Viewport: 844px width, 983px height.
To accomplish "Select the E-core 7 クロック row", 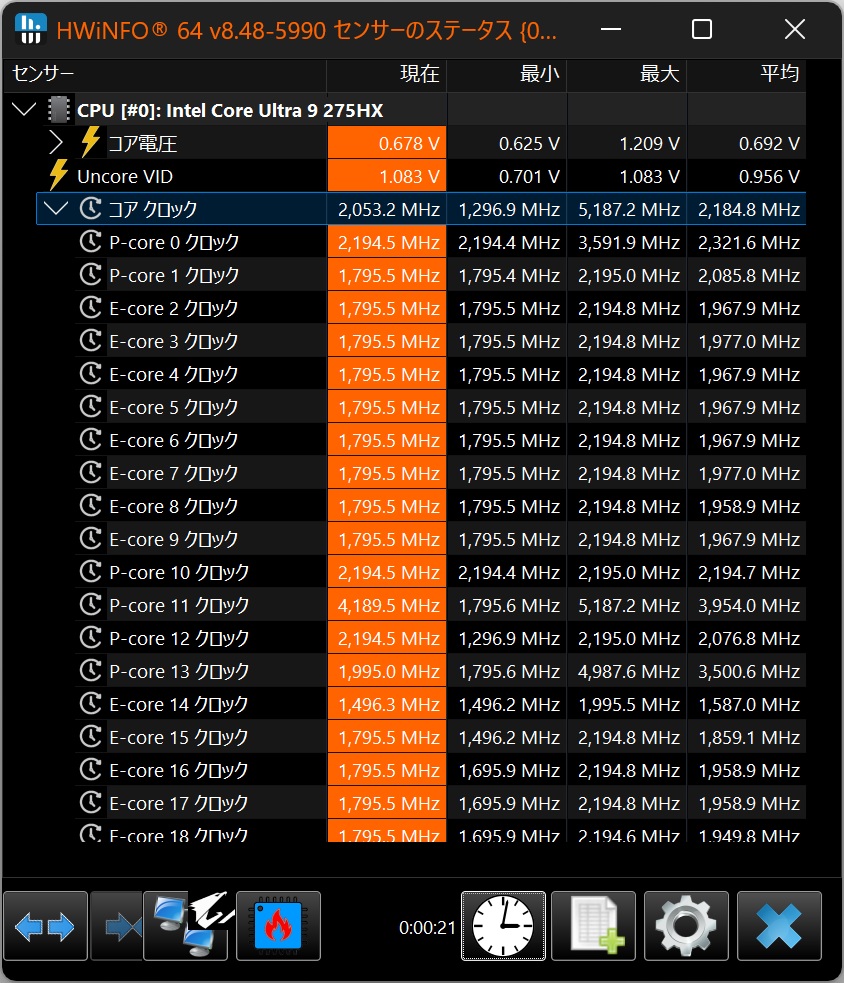I will (440, 473).
